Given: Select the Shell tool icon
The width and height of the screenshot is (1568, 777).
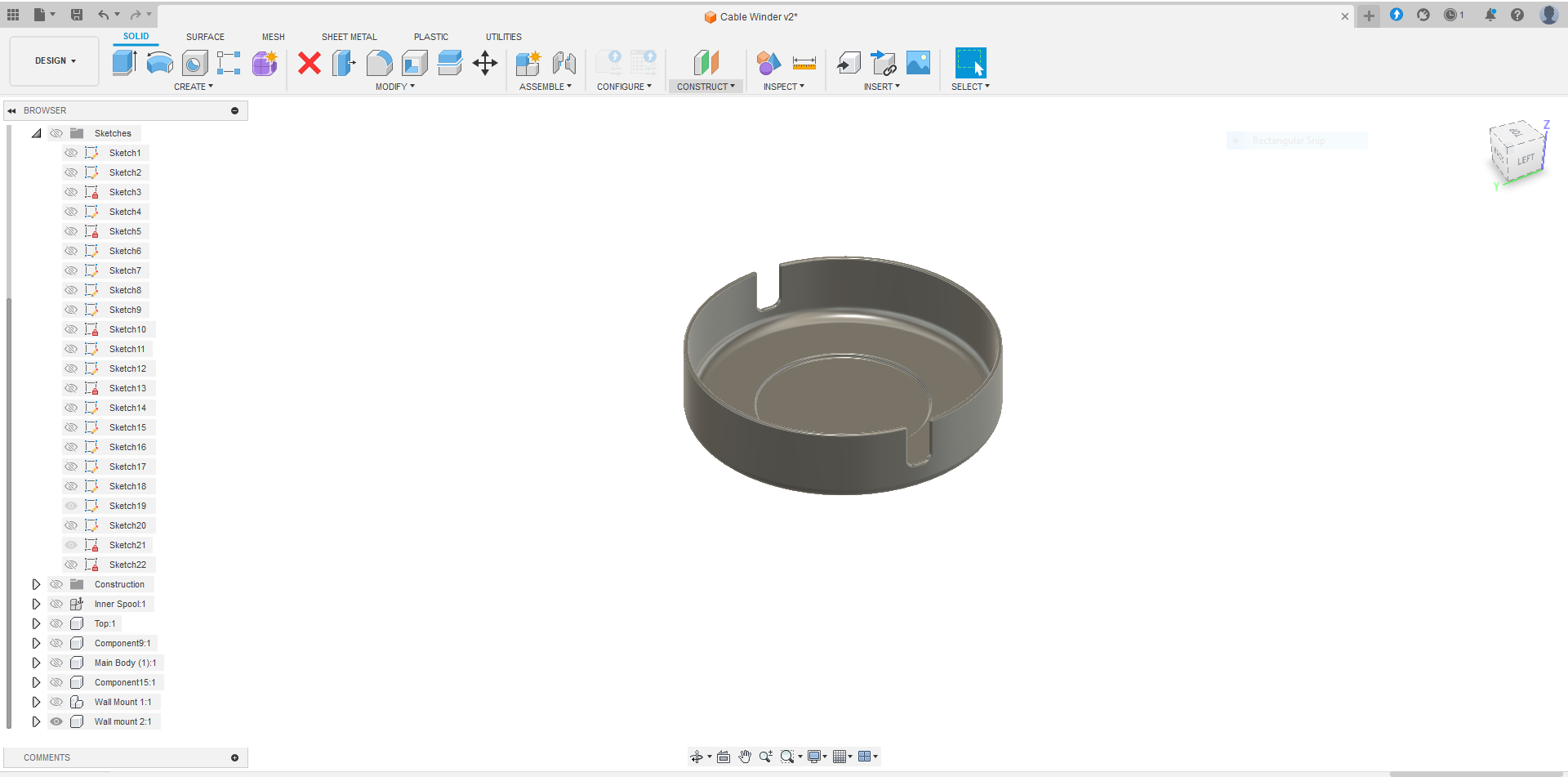Looking at the screenshot, I should pos(415,63).
